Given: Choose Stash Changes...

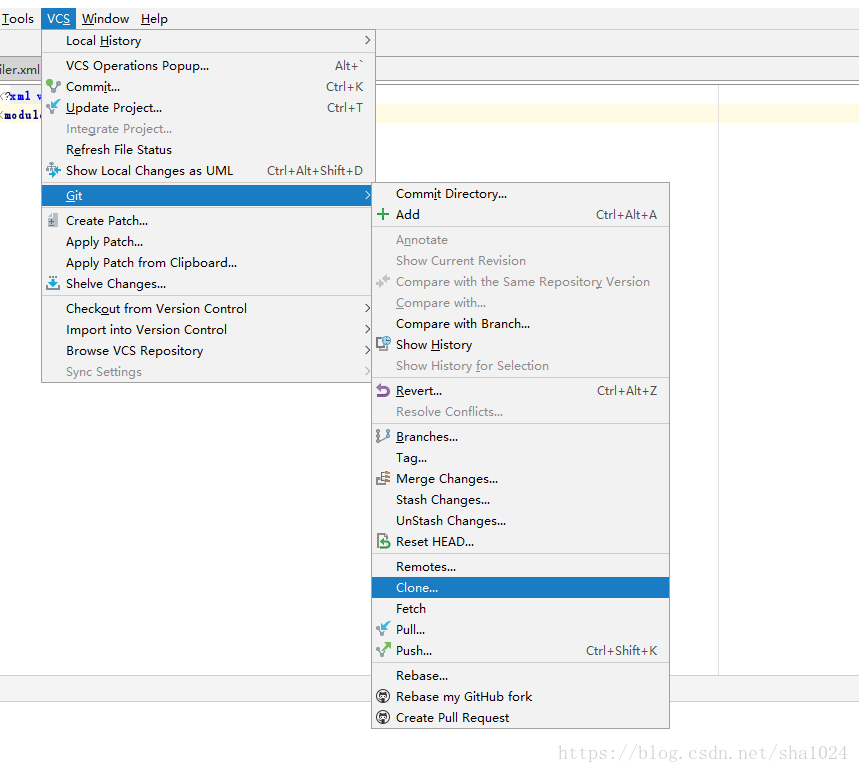Looking at the screenshot, I should 520,500.
